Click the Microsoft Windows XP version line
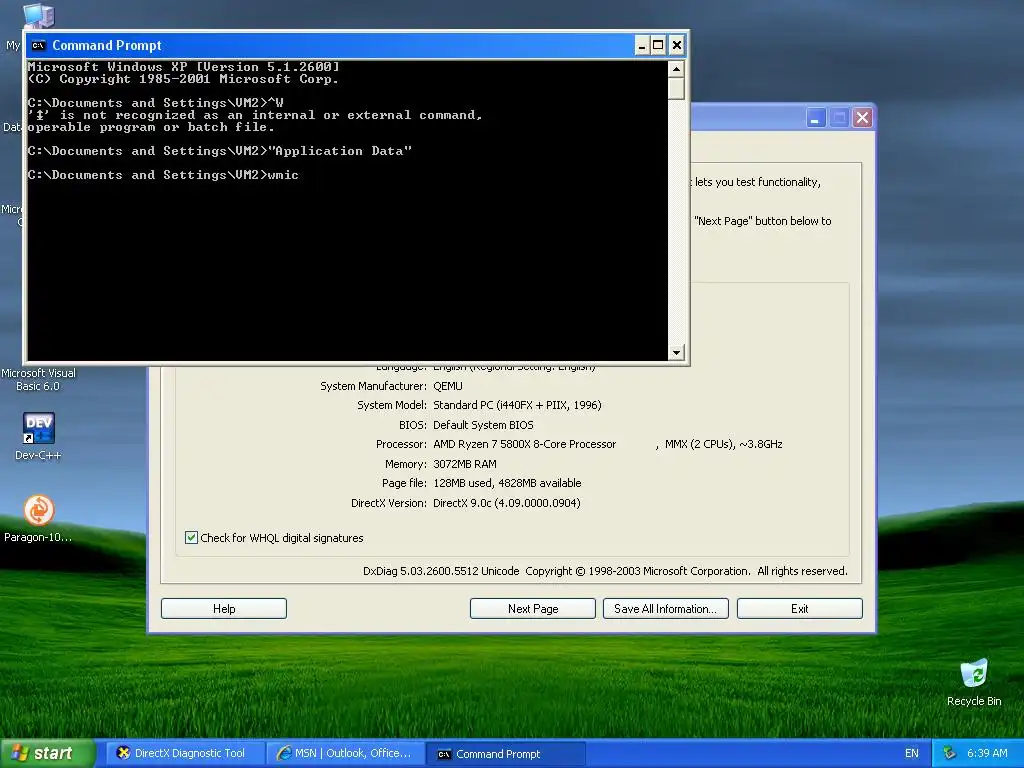The height and width of the screenshot is (768, 1024). coord(184,67)
